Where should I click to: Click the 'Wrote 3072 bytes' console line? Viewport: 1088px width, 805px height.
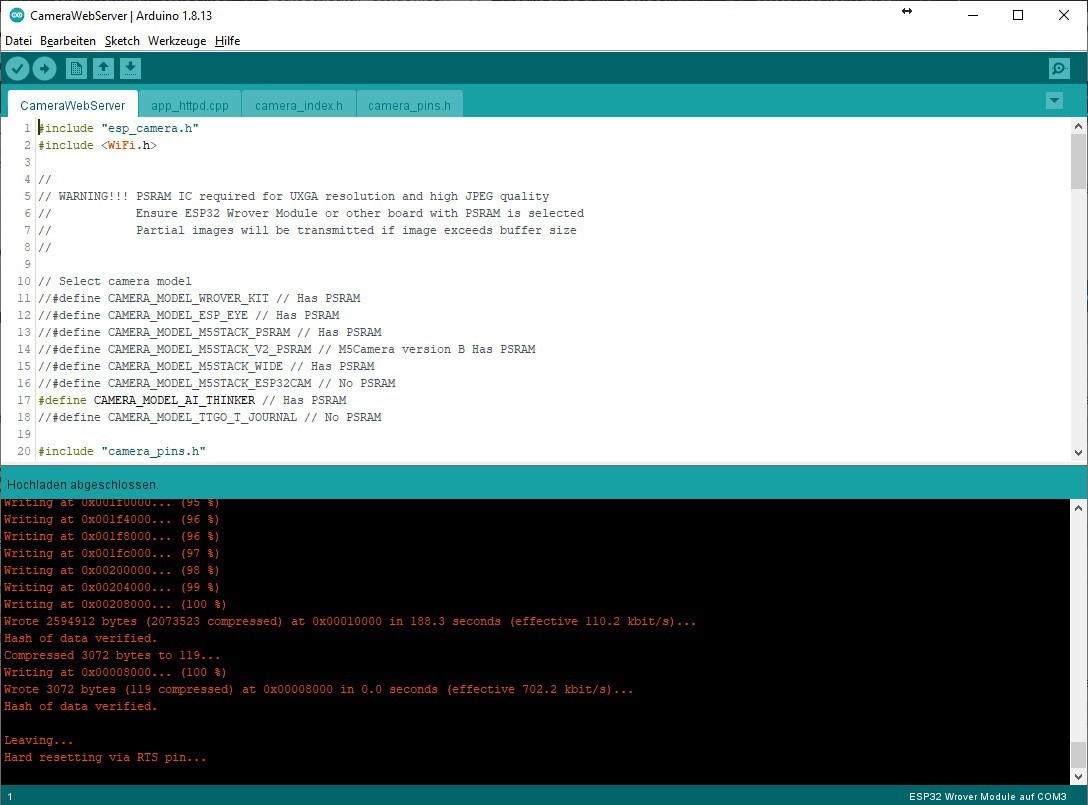coord(318,689)
